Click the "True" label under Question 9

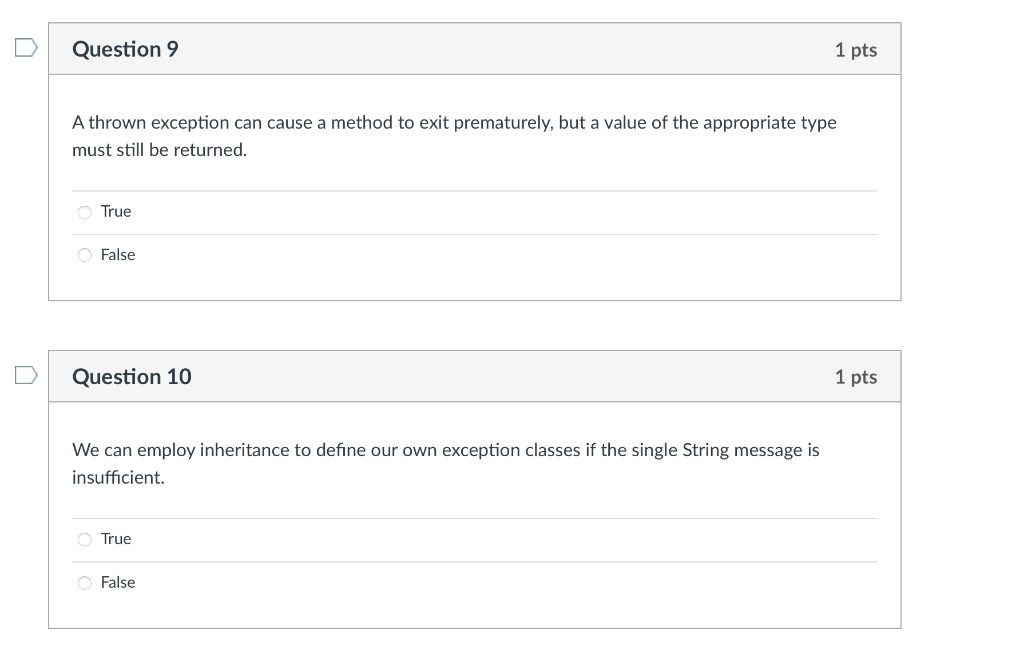coord(116,212)
